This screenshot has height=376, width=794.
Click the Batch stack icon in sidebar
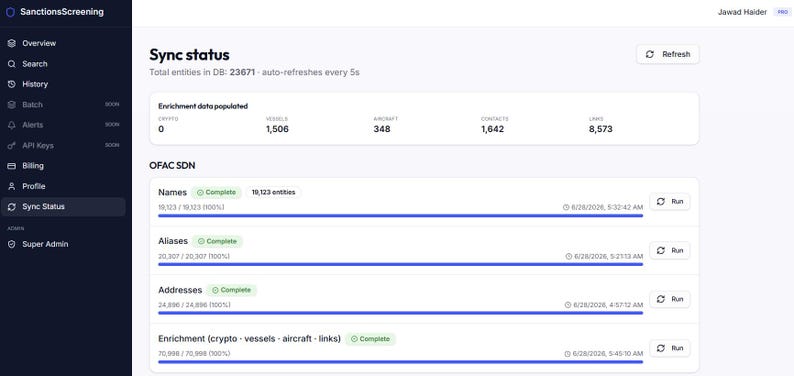tap(12, 105)
